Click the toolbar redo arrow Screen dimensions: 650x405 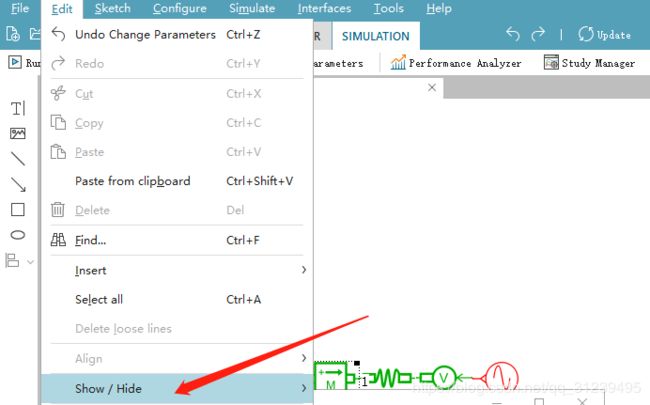538,34
